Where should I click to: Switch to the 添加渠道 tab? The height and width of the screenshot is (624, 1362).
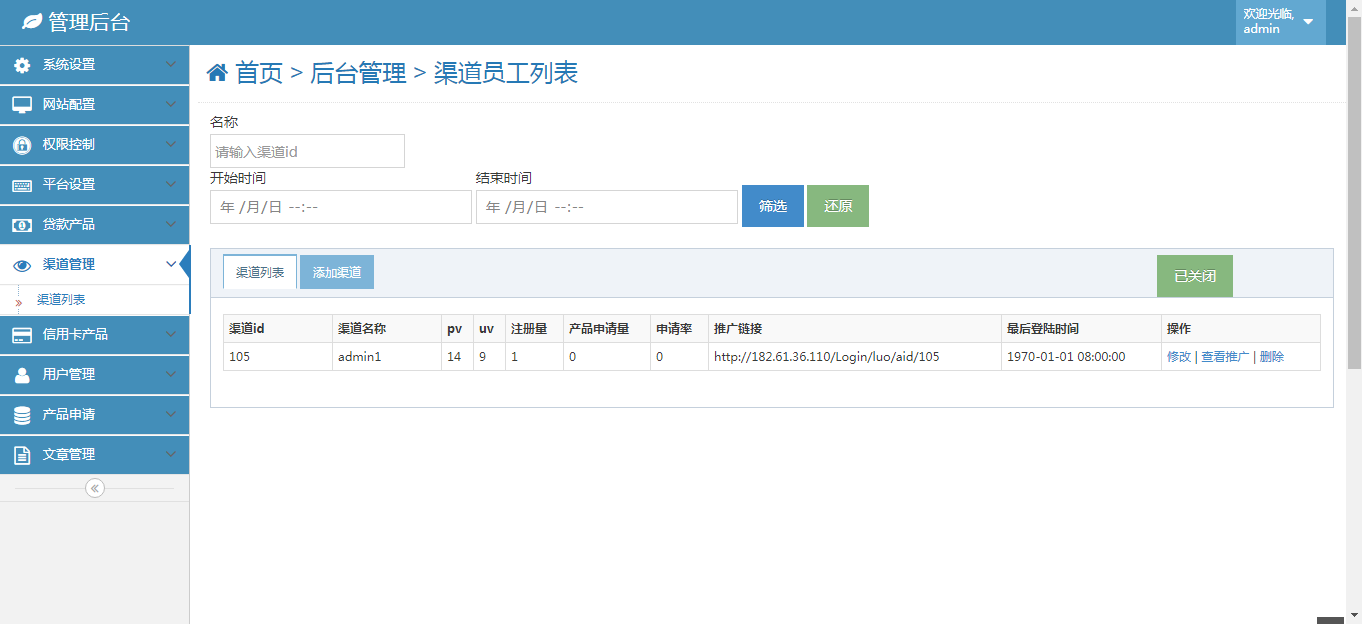337,272
